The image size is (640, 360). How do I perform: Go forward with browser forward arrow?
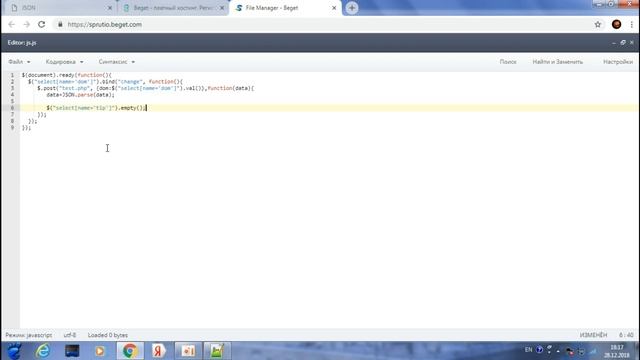click(27, 24)
